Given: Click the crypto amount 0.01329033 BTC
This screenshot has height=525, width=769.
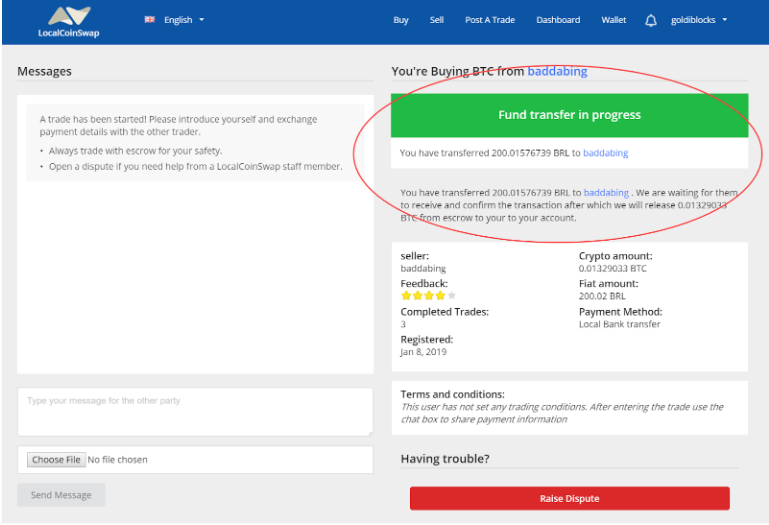Looking at the screenshot, I should click(613, 268).
